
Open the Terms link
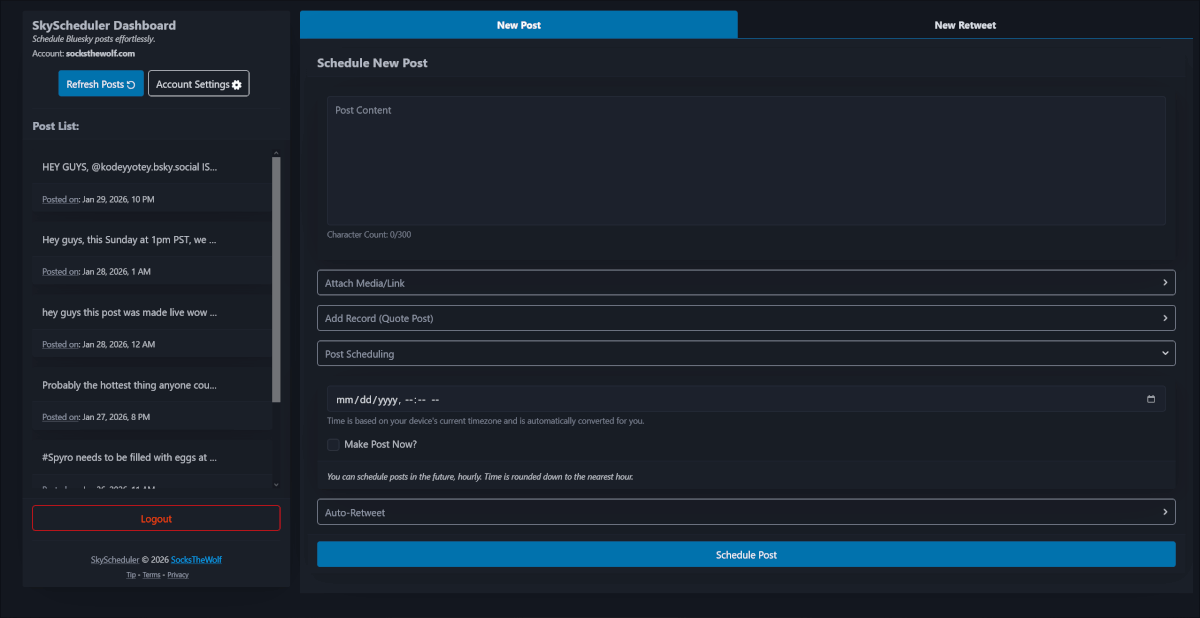click(x=151, y=574)
